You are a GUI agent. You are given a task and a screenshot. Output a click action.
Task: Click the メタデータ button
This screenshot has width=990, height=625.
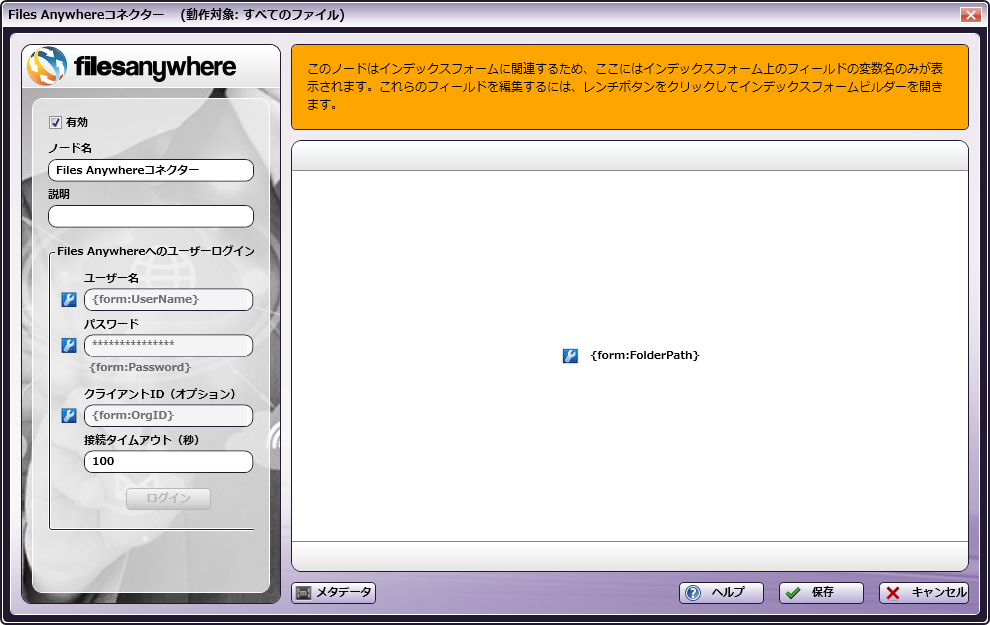[x=333, y=593]
